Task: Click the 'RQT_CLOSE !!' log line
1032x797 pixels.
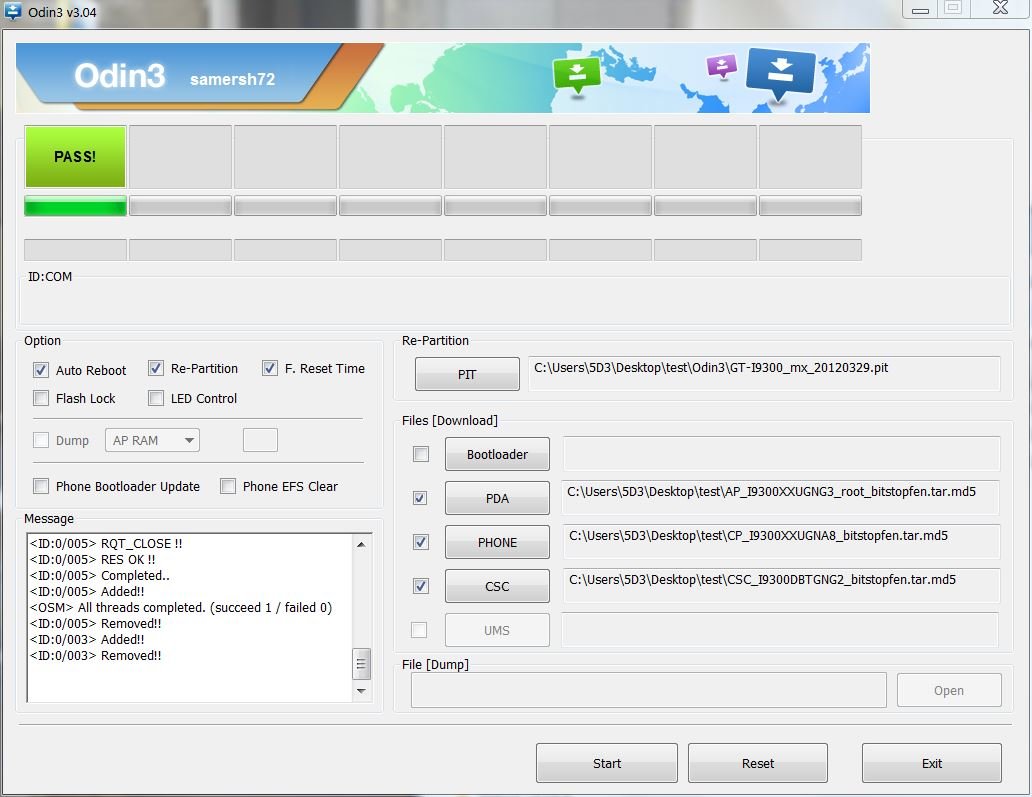Action: click(106, 544)
